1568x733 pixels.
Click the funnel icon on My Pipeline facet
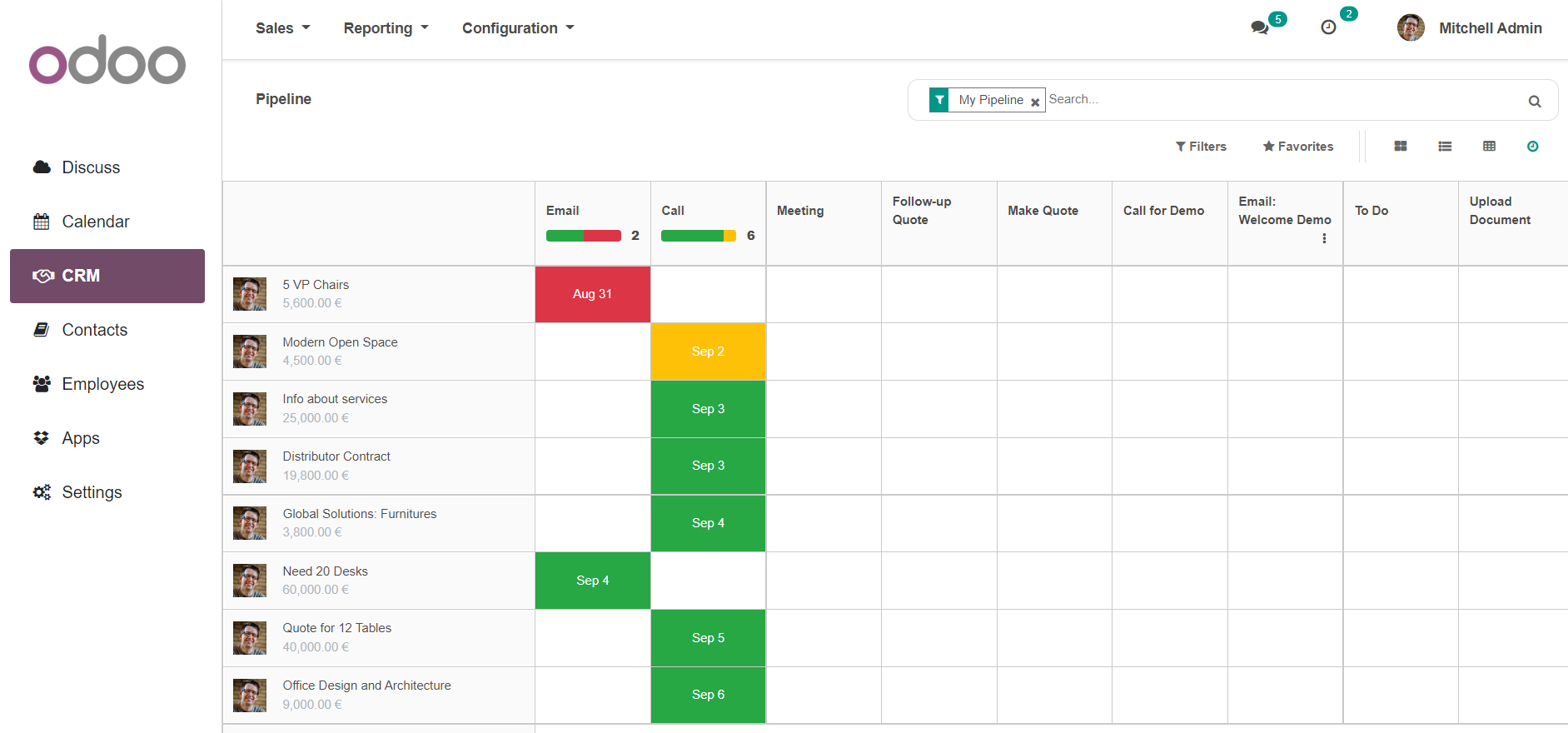coord(939,100)
